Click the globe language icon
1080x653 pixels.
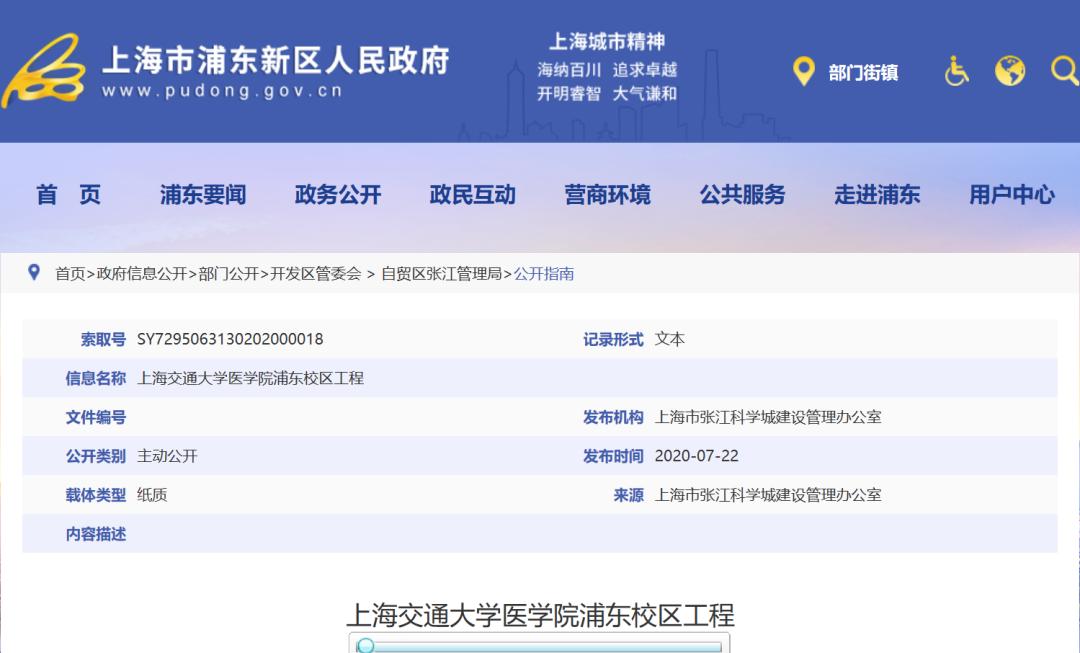pos(1010,71)
